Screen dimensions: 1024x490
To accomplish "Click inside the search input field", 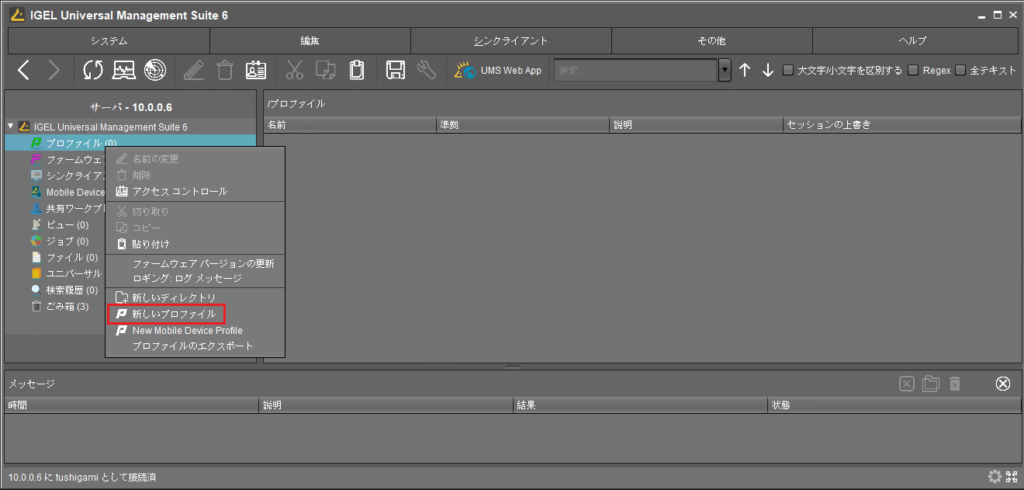I will pos(635,71).
